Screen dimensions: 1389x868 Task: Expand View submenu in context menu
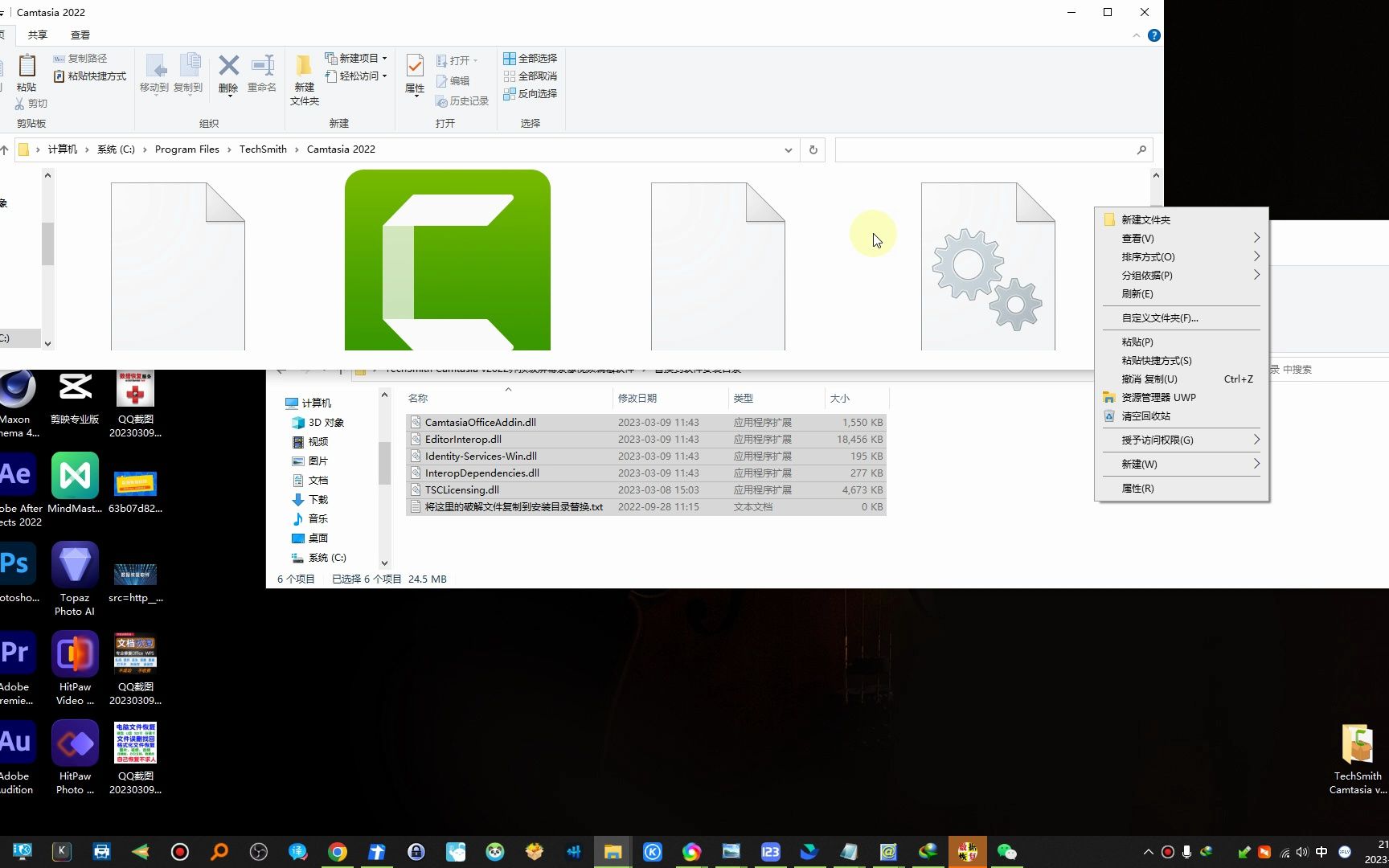1181,239
